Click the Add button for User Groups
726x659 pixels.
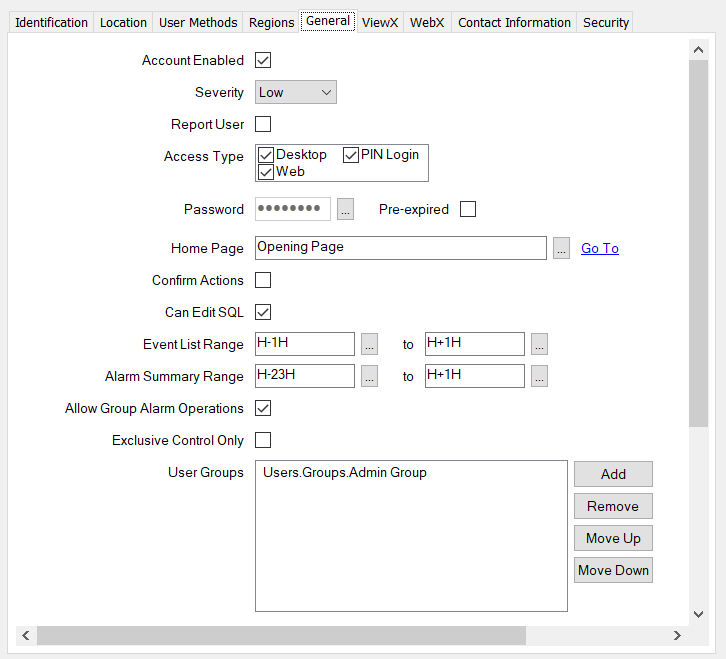[613, 474]
